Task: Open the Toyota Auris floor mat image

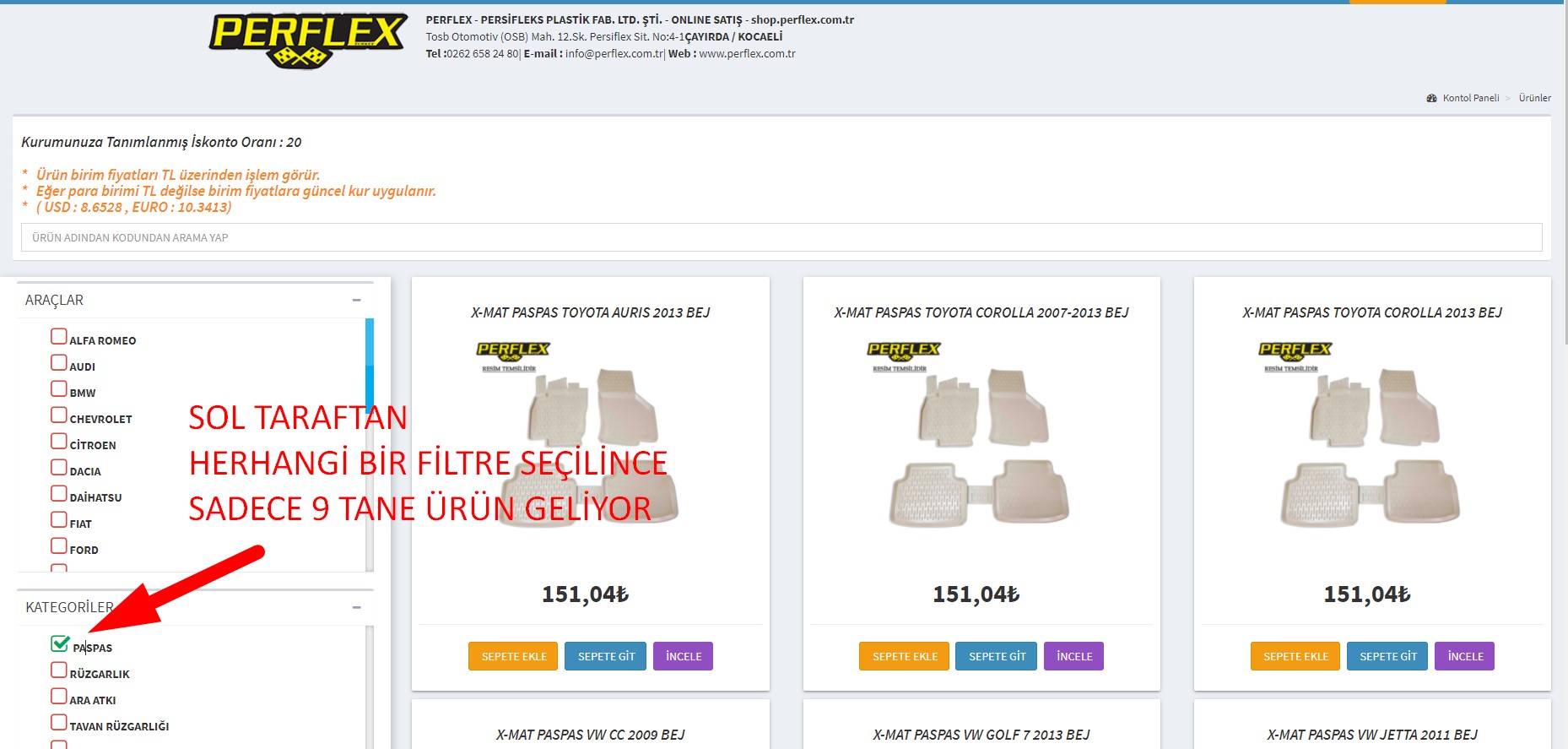Action: pos(590,439)
